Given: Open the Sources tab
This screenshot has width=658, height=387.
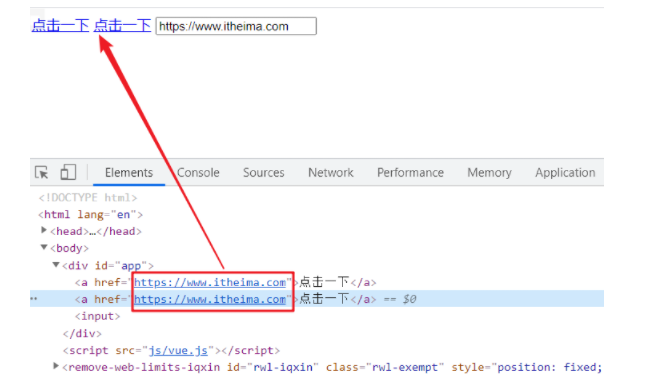Looking at the screenshot, I should 264,173.
